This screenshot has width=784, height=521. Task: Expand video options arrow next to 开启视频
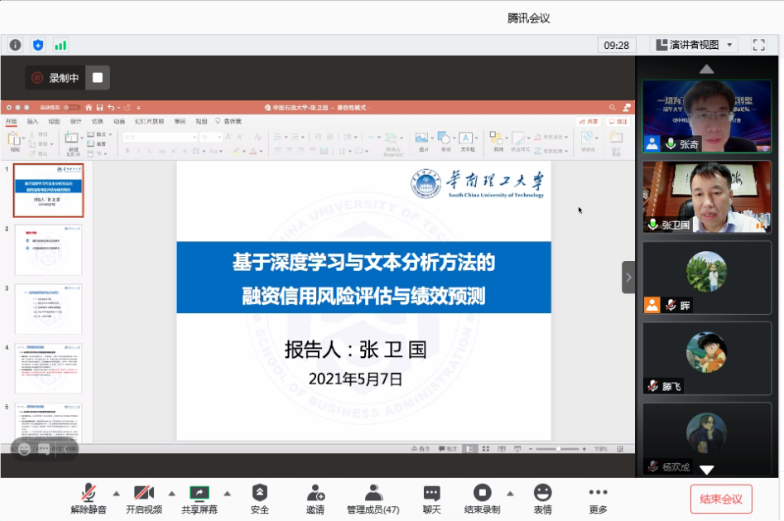[x=172, y=492]
